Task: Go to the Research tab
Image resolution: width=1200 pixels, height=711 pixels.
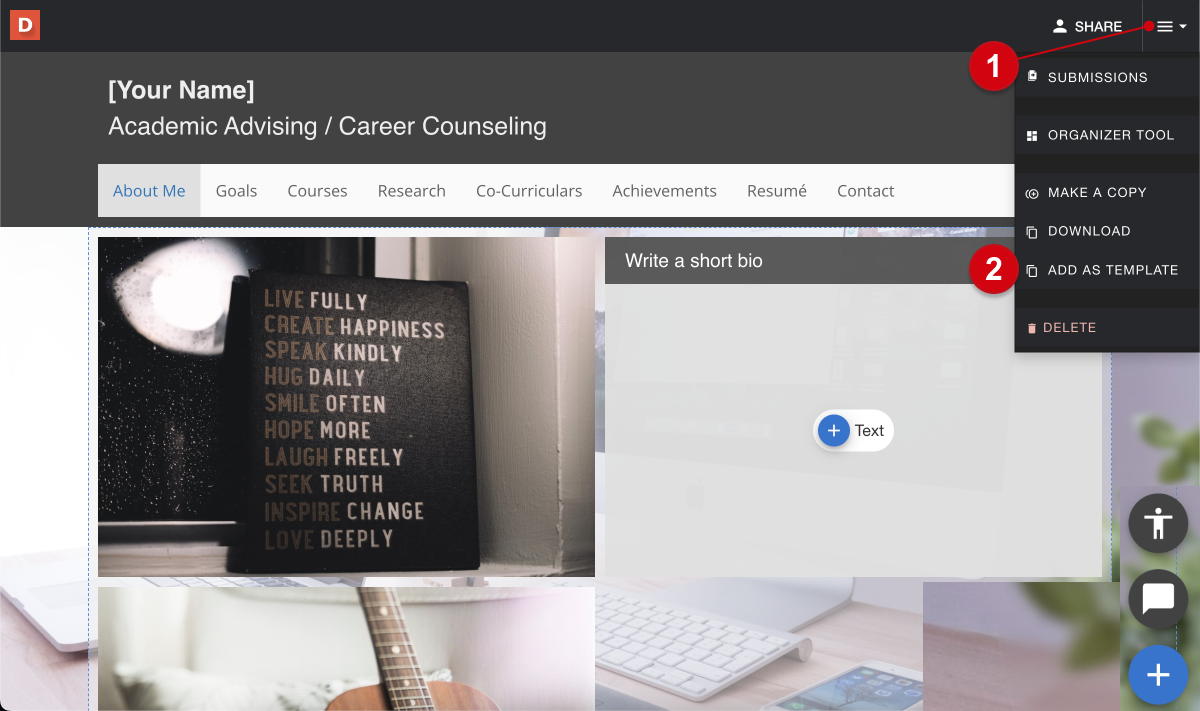Action: 411,191
